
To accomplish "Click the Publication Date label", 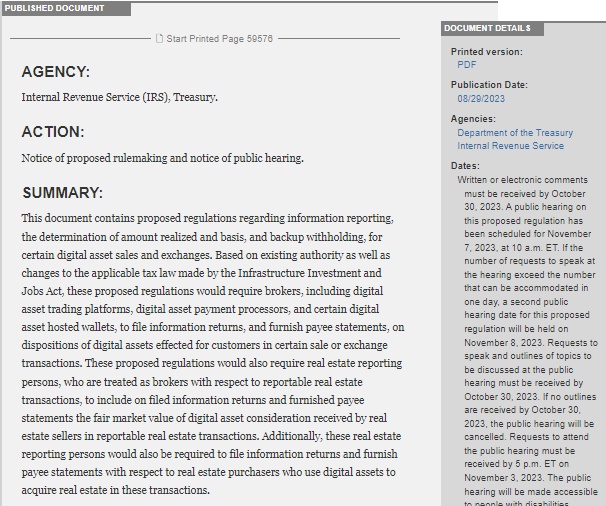I will pyautogui.click(x=489, y=85).
